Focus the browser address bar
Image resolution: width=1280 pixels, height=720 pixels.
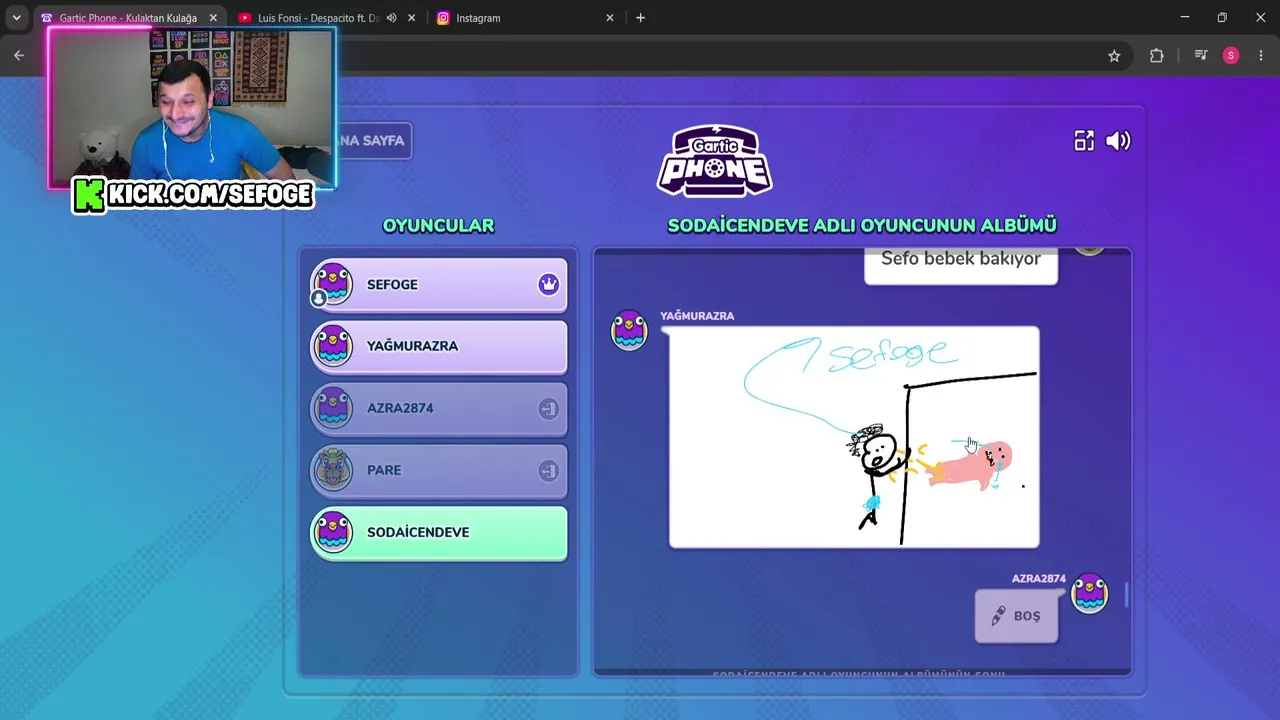click(720, 56)
